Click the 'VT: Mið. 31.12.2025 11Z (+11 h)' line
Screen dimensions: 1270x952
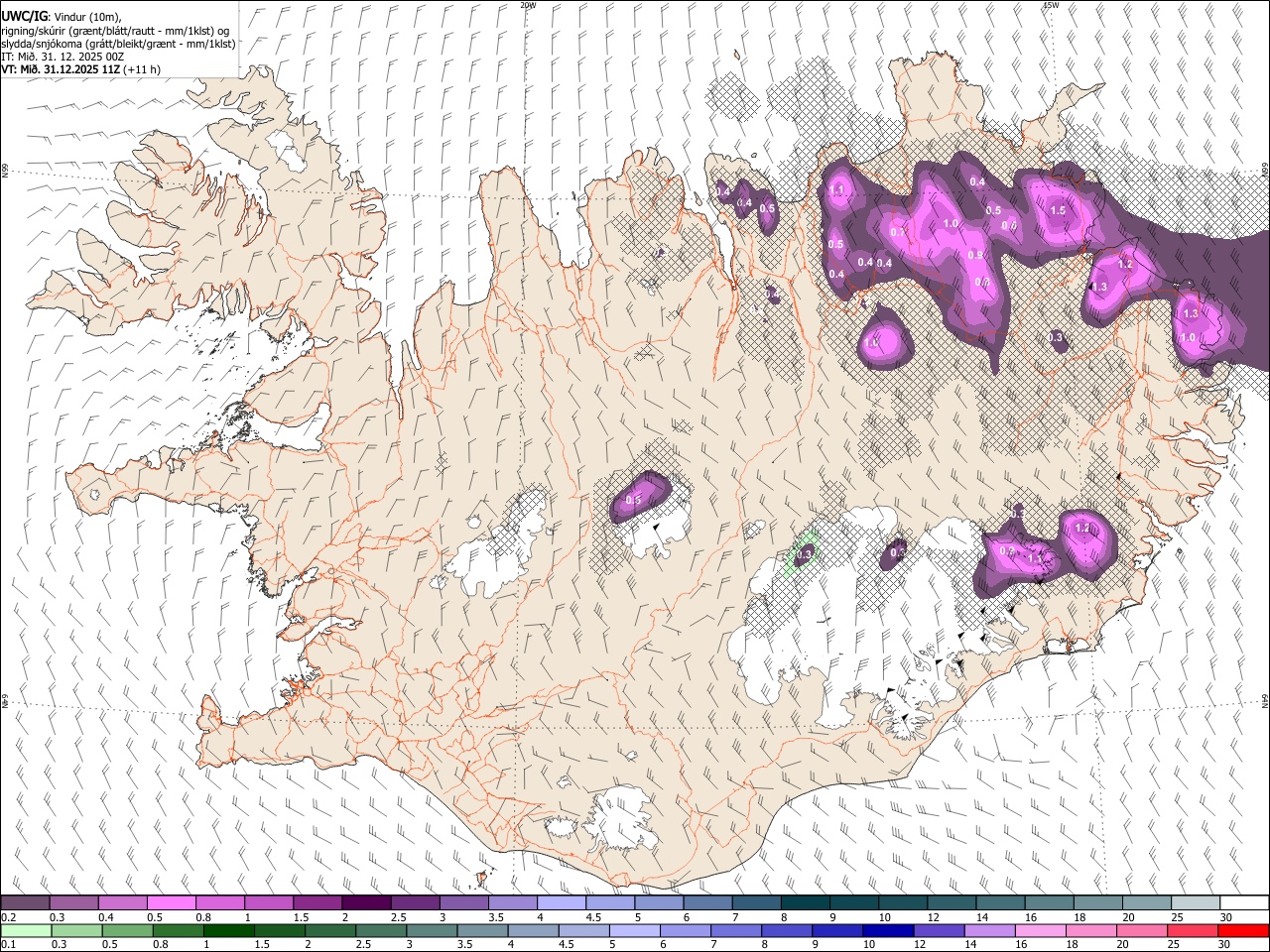tap(80, 69)
